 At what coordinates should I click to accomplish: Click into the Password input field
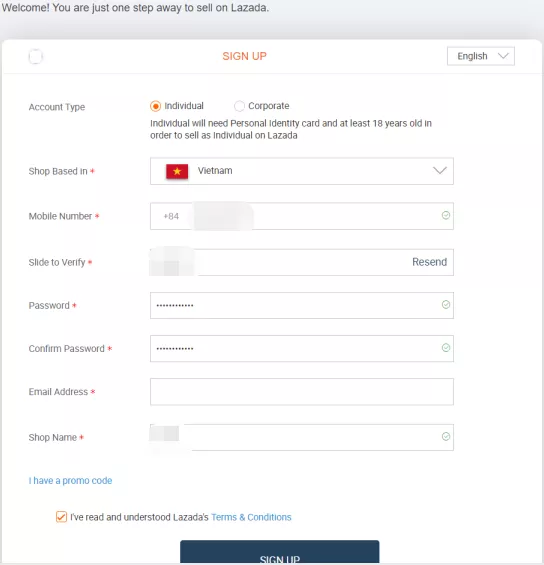tap(302, 305)
